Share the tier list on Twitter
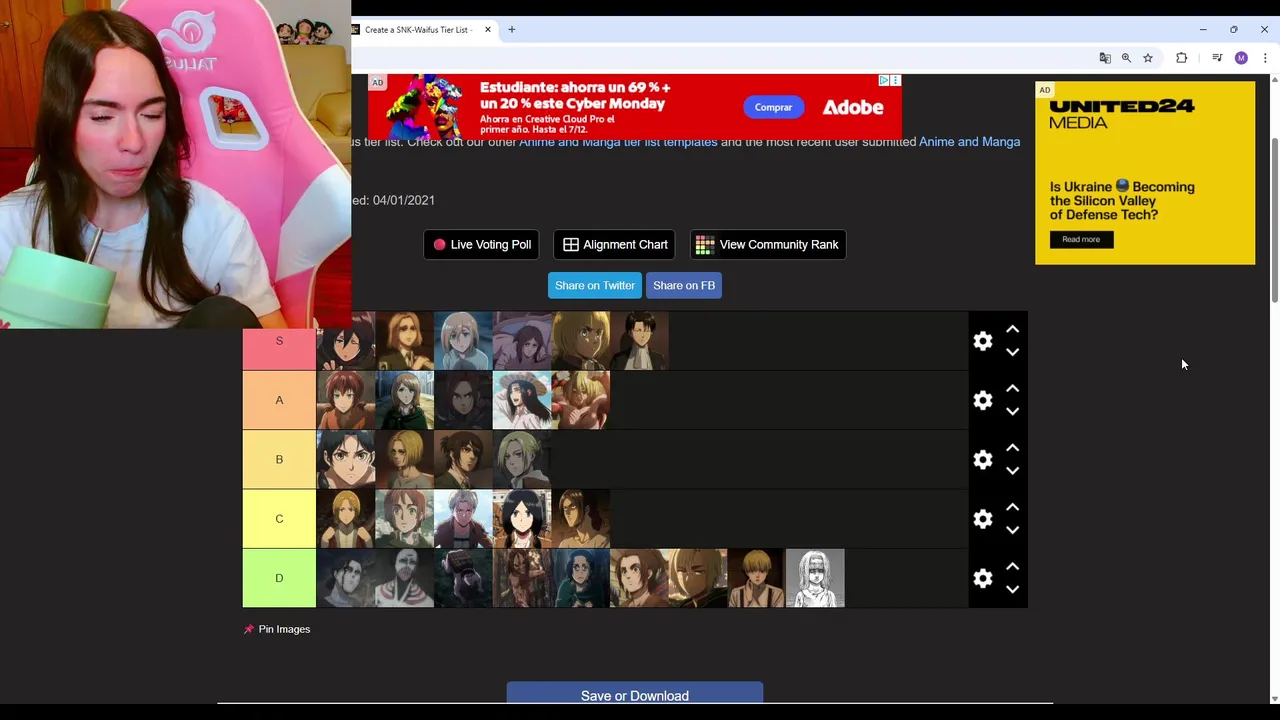Screen dimensions: 1280x720 pyautogui.click(x=595, y=285)
